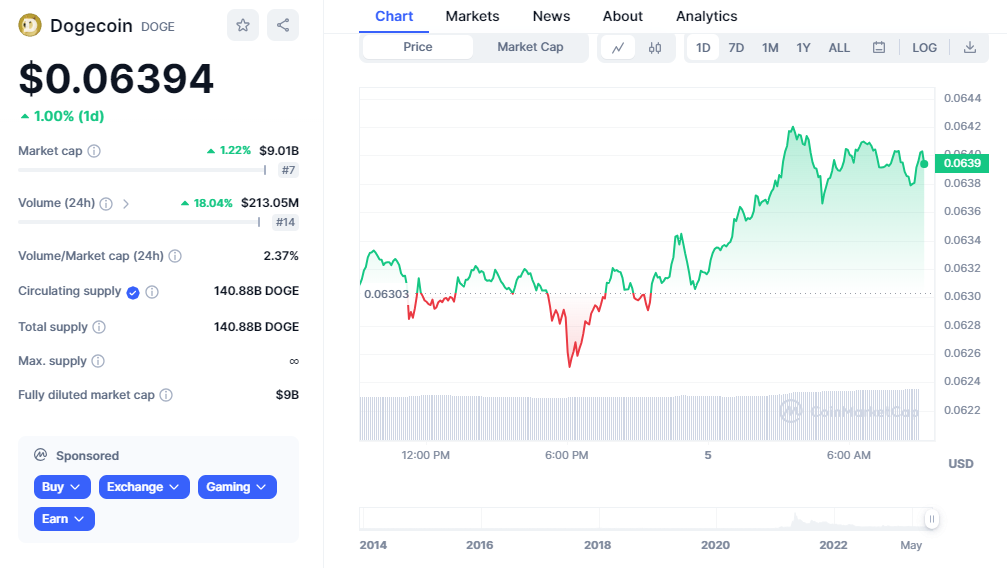Switch to the About tab
Image resolution: width=1007 pixels, height=568 pixels.
point(622,16)
